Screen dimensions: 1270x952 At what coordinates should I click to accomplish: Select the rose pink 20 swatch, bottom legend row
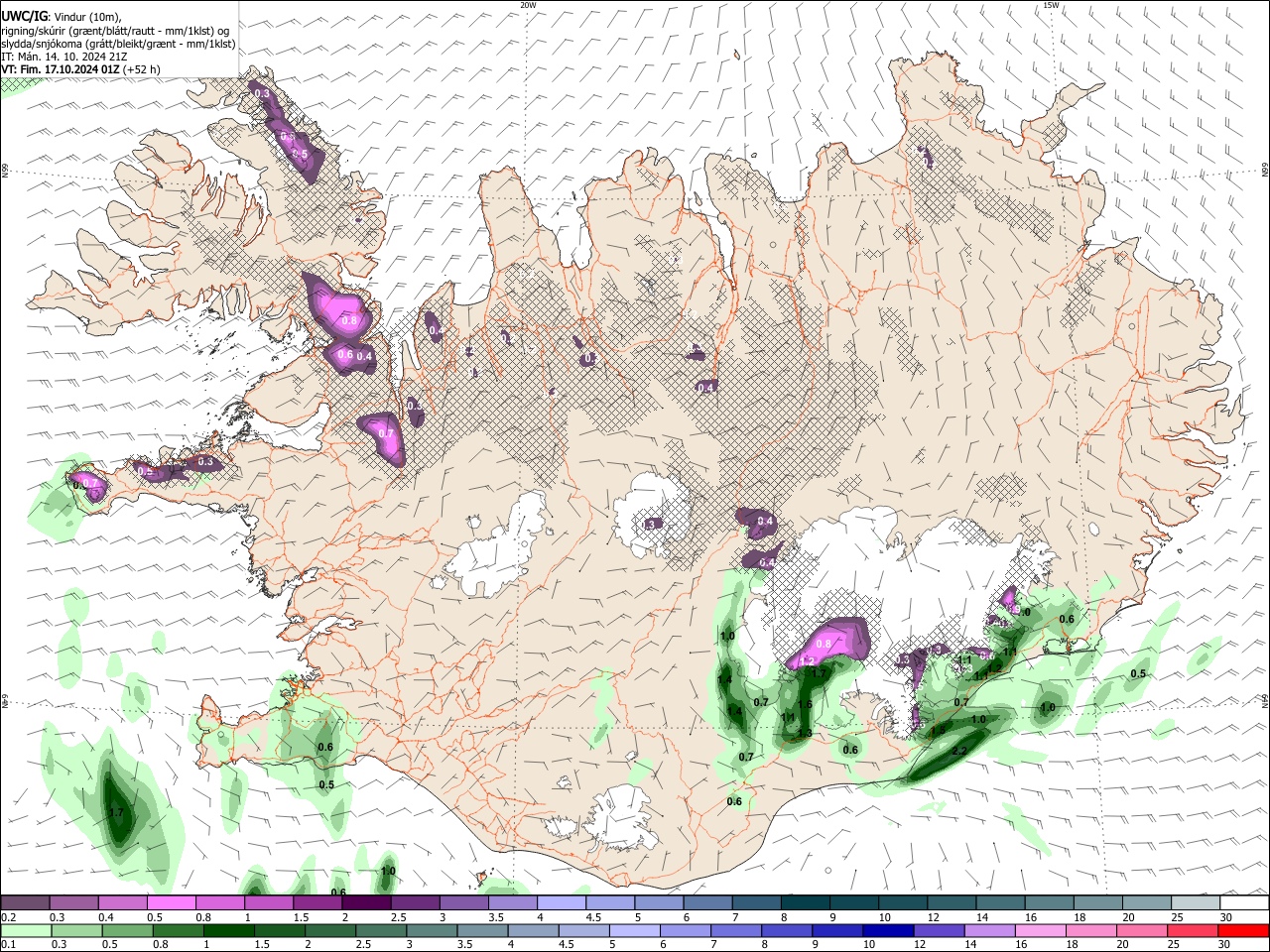tap(1143, 930)
